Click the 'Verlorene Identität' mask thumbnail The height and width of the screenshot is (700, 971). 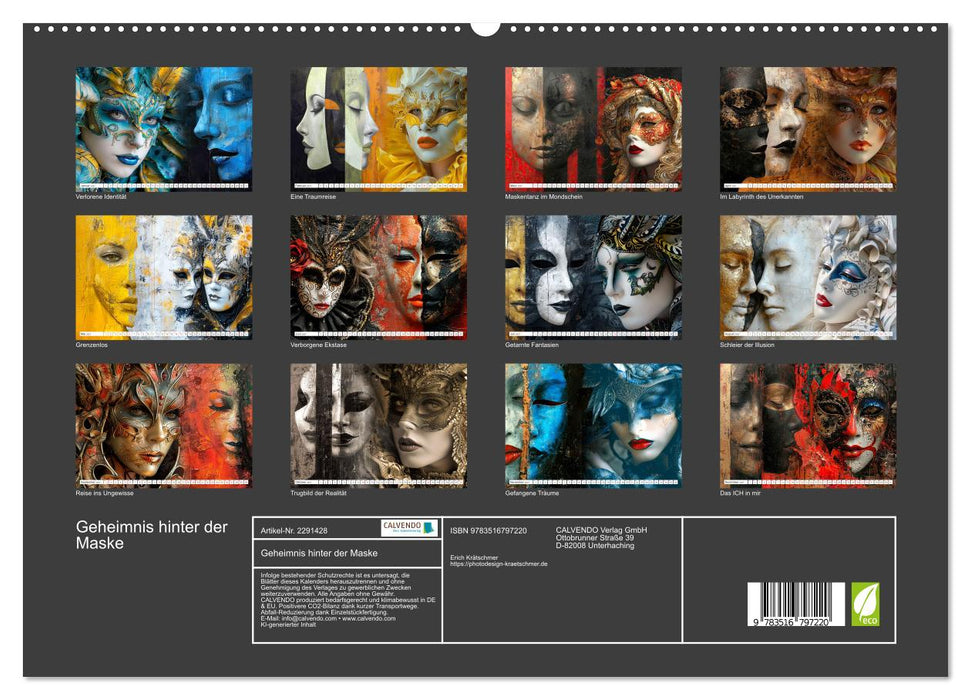(x=164, y=129)
